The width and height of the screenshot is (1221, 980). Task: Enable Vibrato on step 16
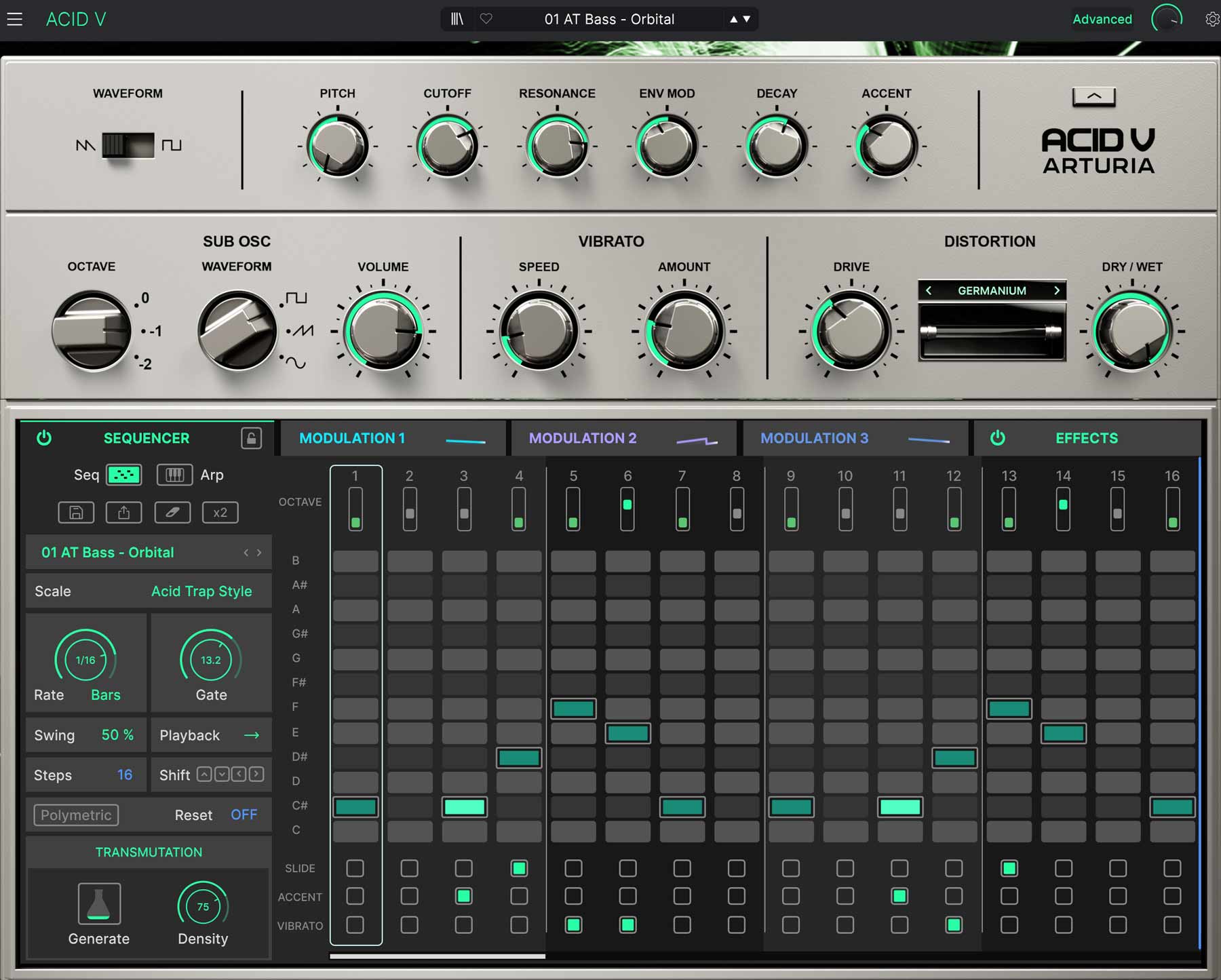(1172, 924)
